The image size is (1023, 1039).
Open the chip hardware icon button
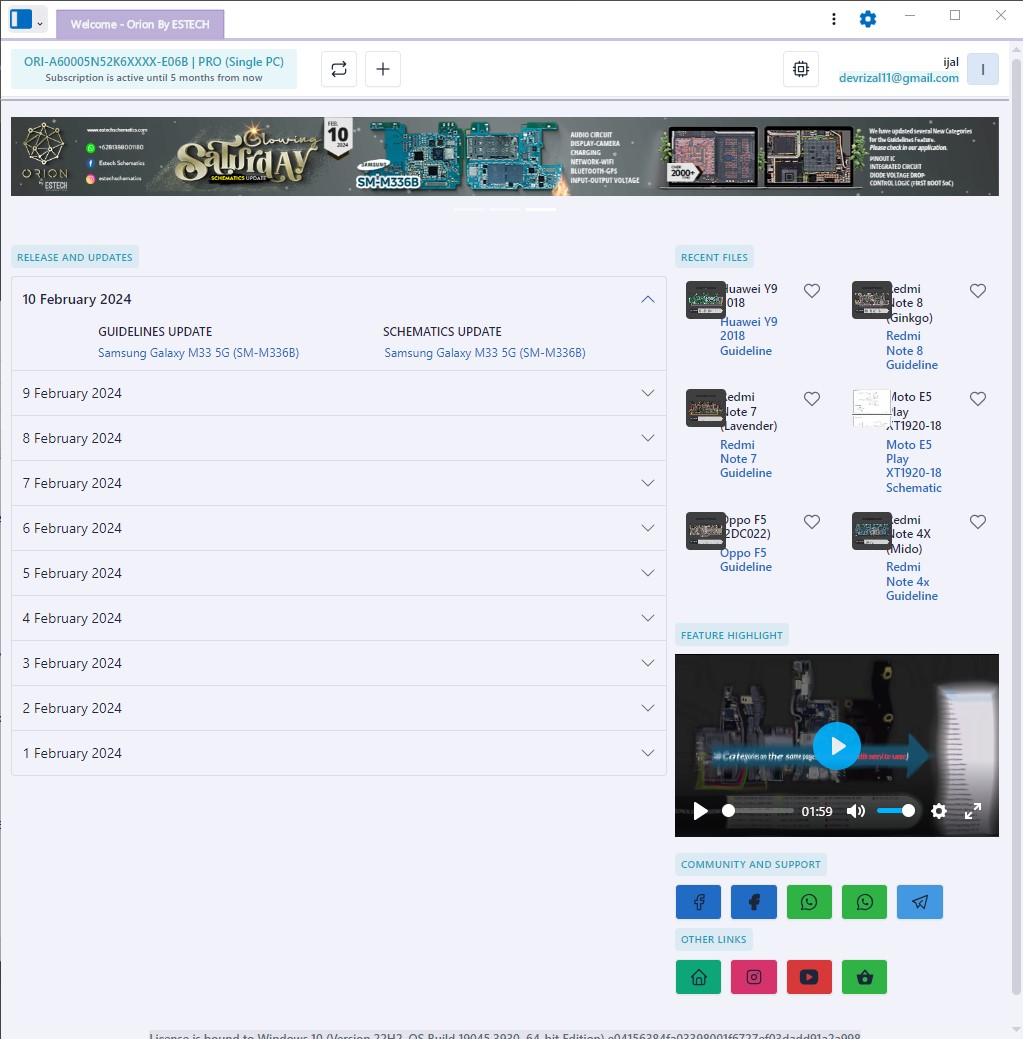click(x=800, y=69)
